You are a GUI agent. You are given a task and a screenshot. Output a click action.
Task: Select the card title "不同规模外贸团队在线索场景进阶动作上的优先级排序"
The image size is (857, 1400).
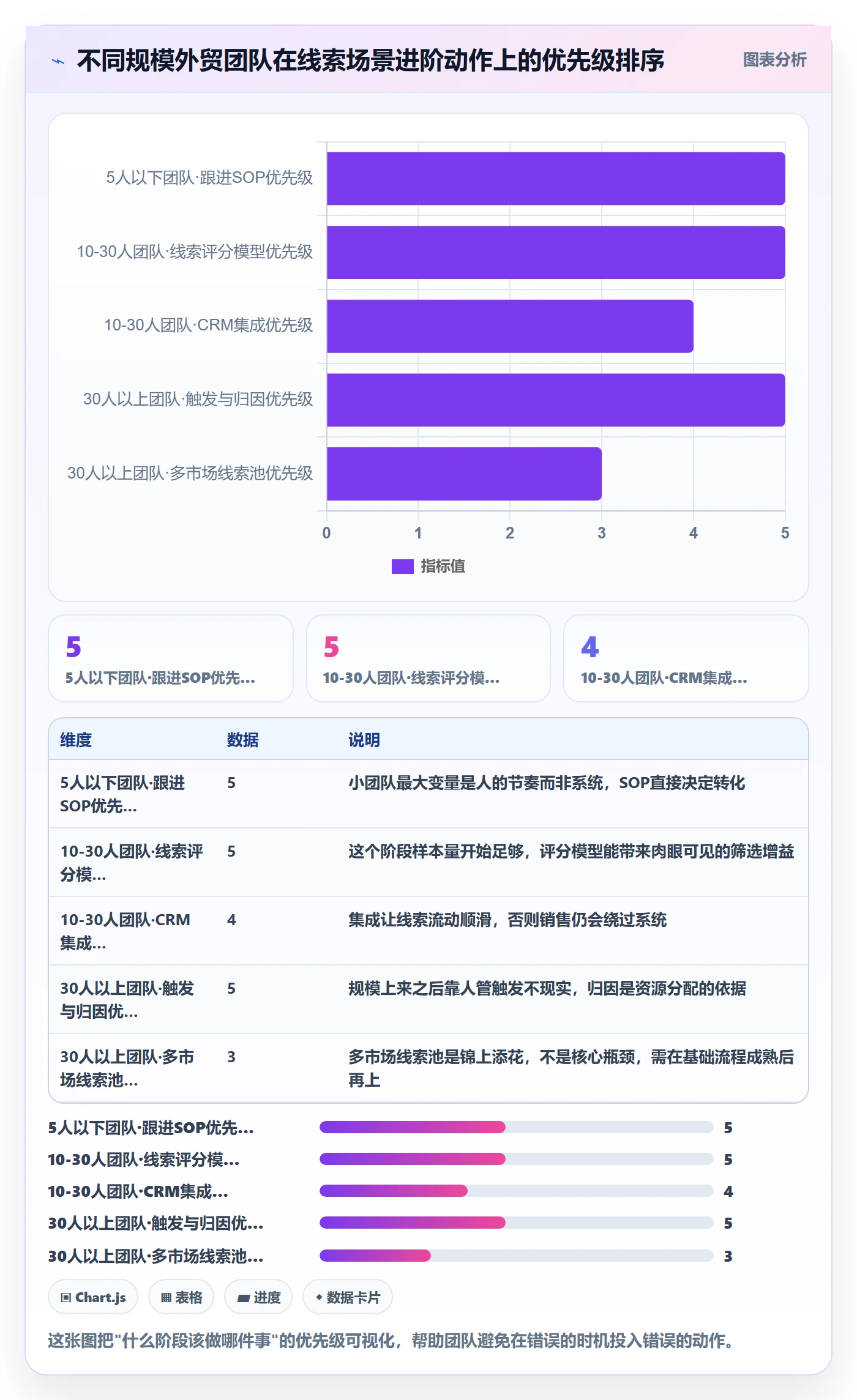coord(370,61)
